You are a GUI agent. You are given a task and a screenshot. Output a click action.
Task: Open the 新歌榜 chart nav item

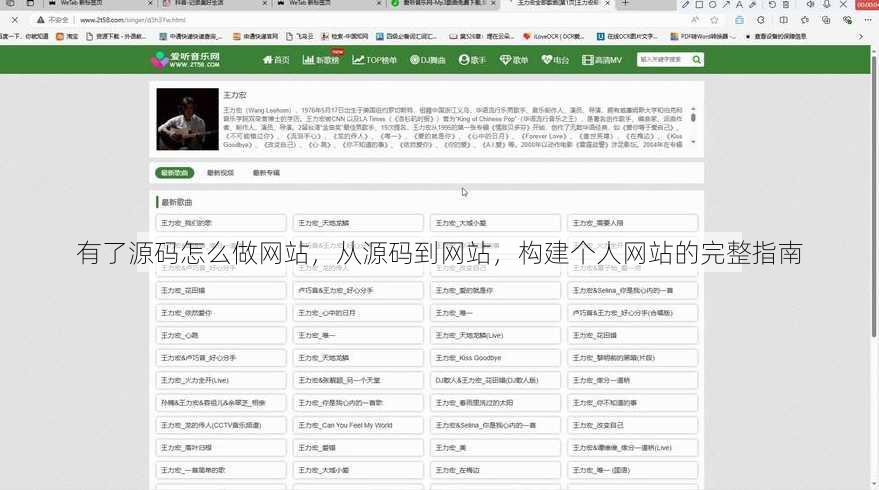[x=321, y=59]
